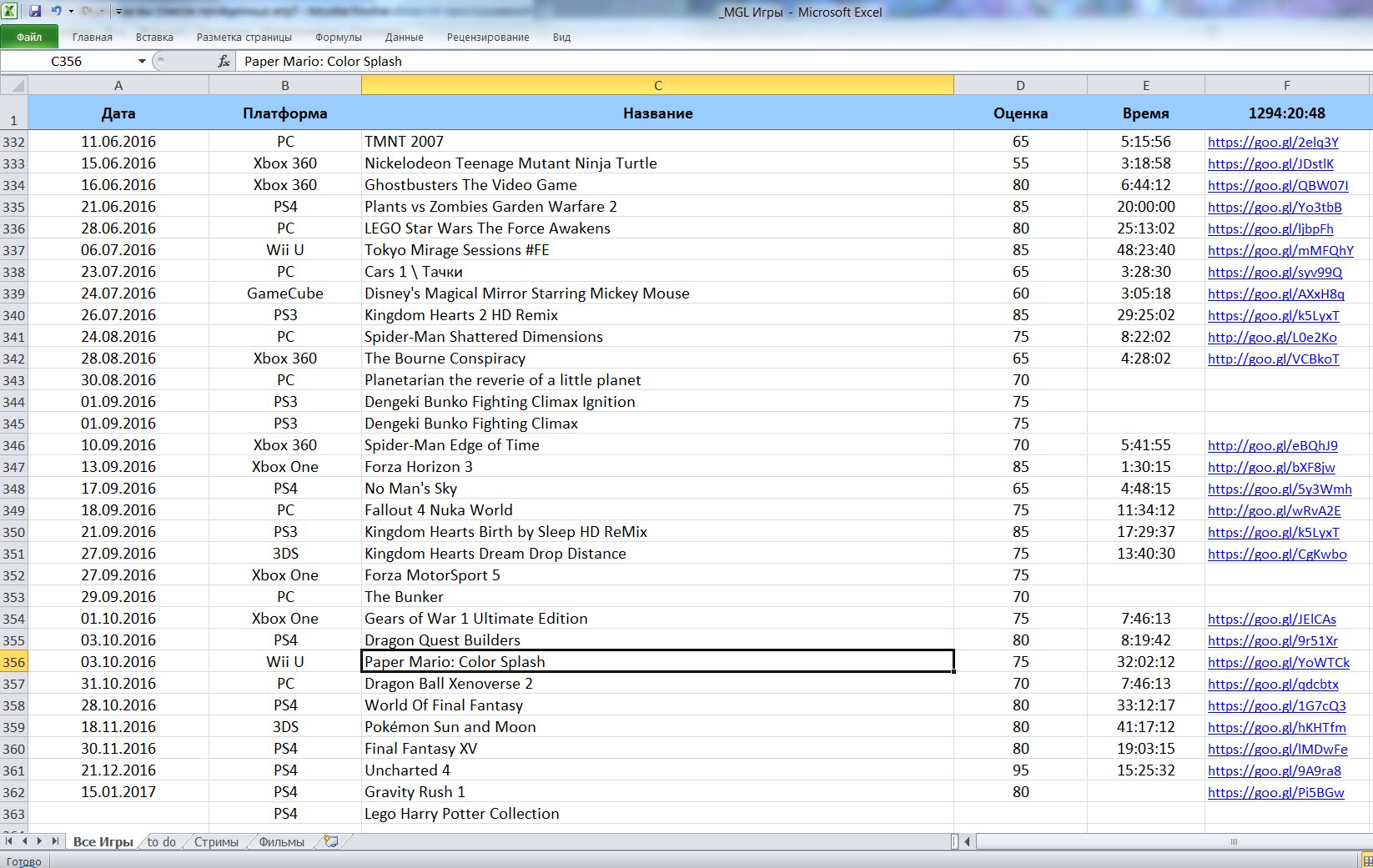Select the cell Ghostbusters The Video Game
Viewport: 1373px width, 868px height.
pyautogui.click(x=658, y=185)
